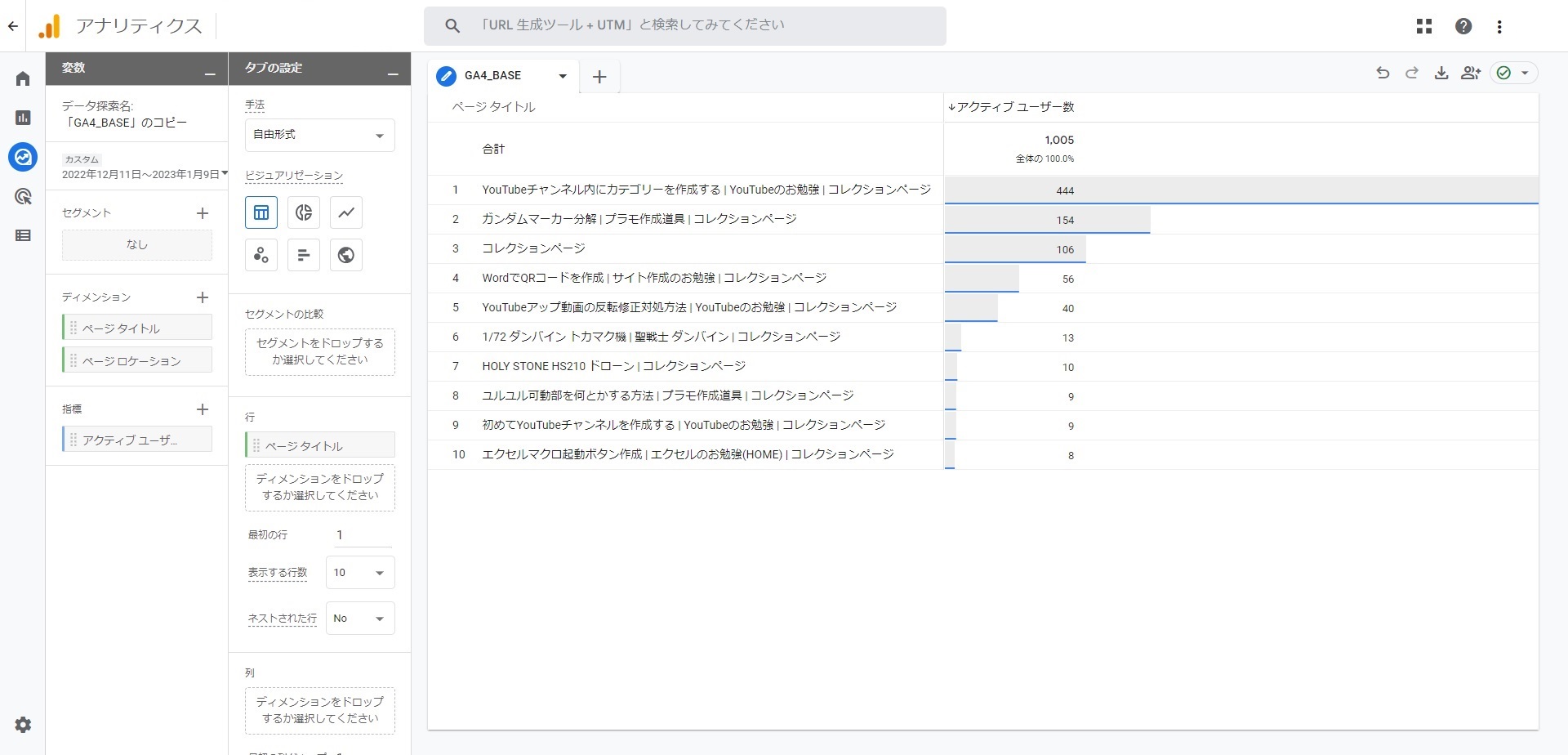The height and width of the screenshot is (755, 1568).
Task: Download the exploration data
Action: coord(1441,73)
